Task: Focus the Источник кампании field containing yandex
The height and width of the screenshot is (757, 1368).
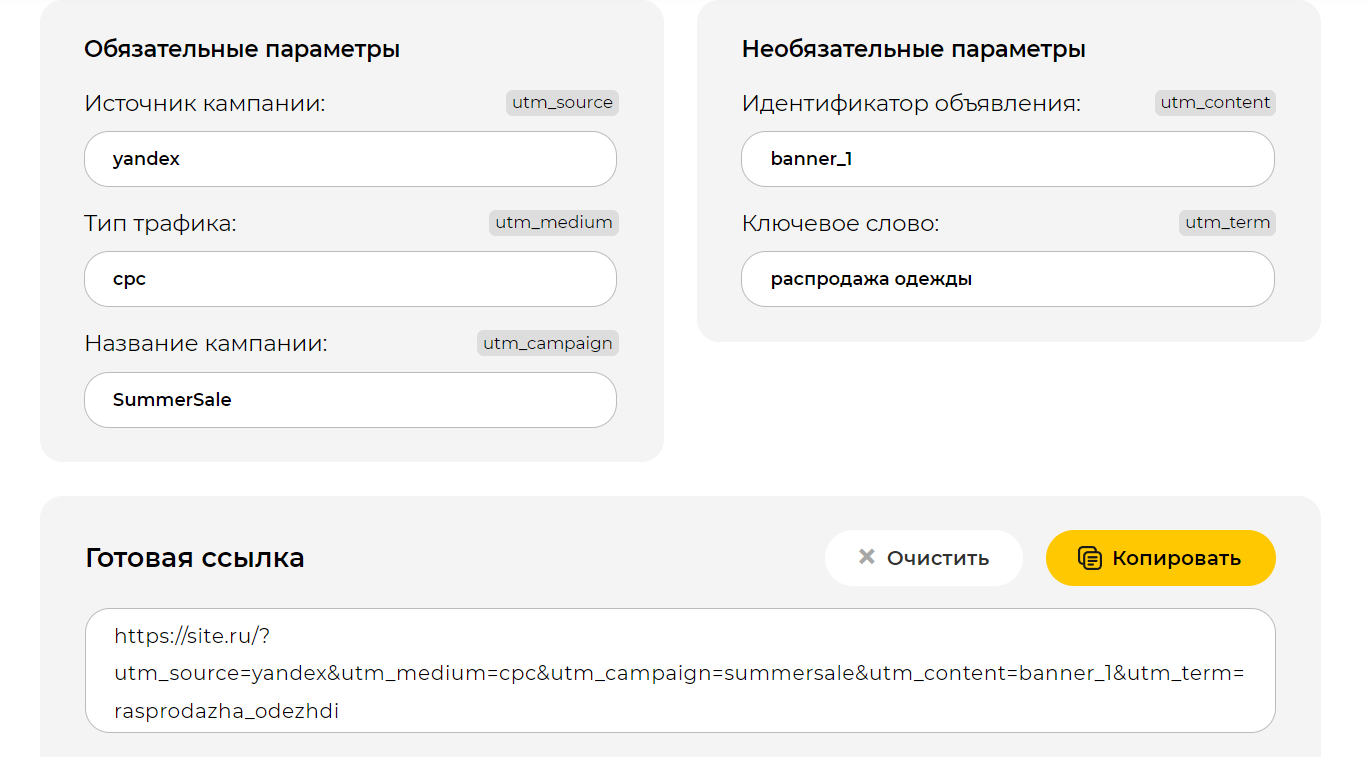Action: (x=350, y=159)
